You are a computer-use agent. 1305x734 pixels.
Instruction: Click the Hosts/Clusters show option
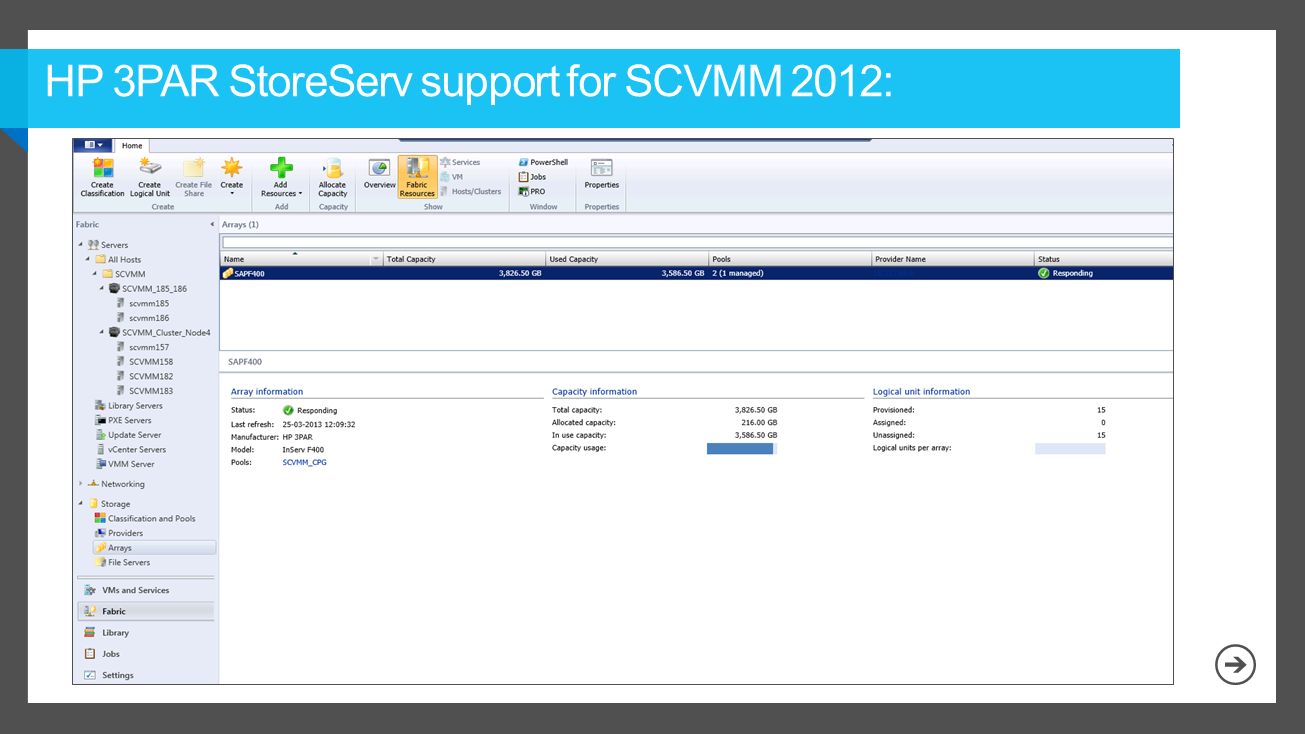click(471, 191)
